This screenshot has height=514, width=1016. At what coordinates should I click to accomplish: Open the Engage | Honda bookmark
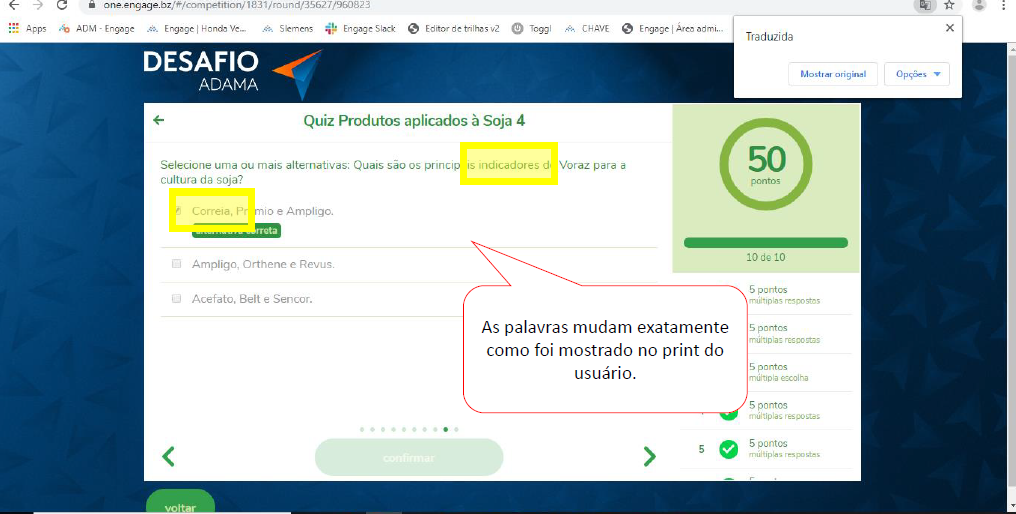click(196, 29)
